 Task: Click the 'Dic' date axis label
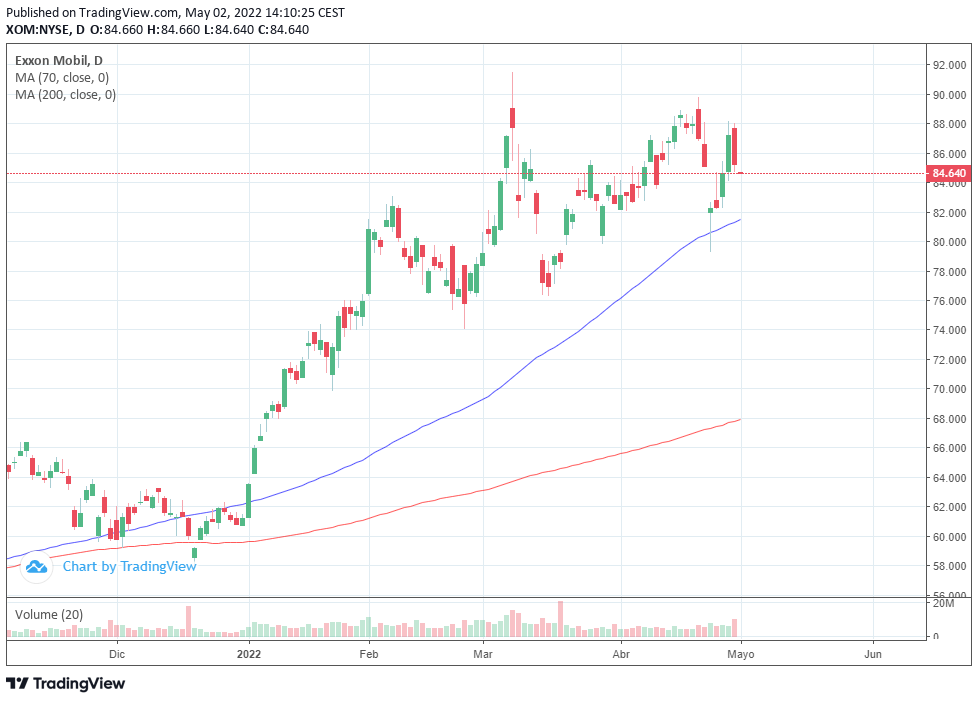click(117, 654)
